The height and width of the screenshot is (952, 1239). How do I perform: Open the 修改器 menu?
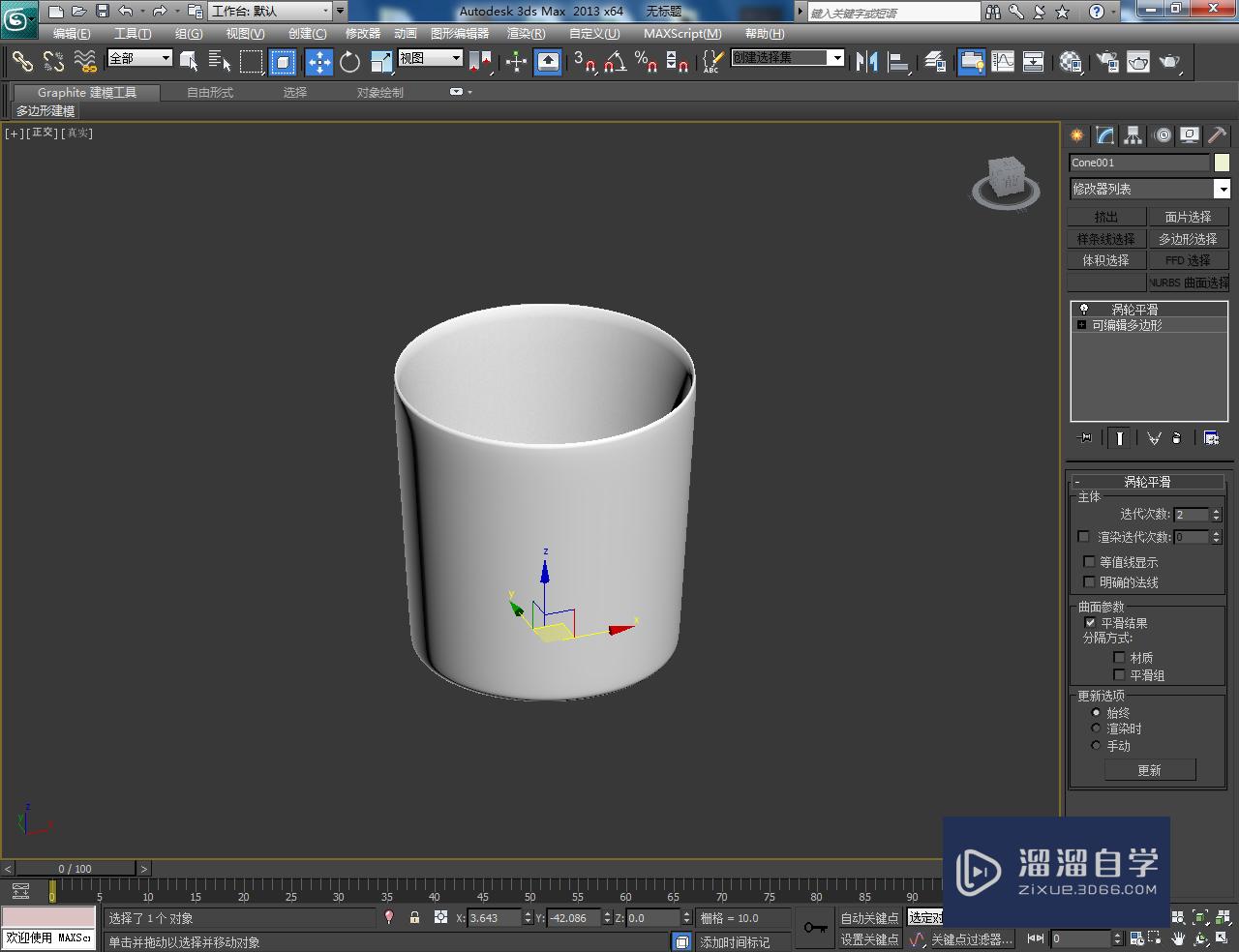tap(363, 34)
